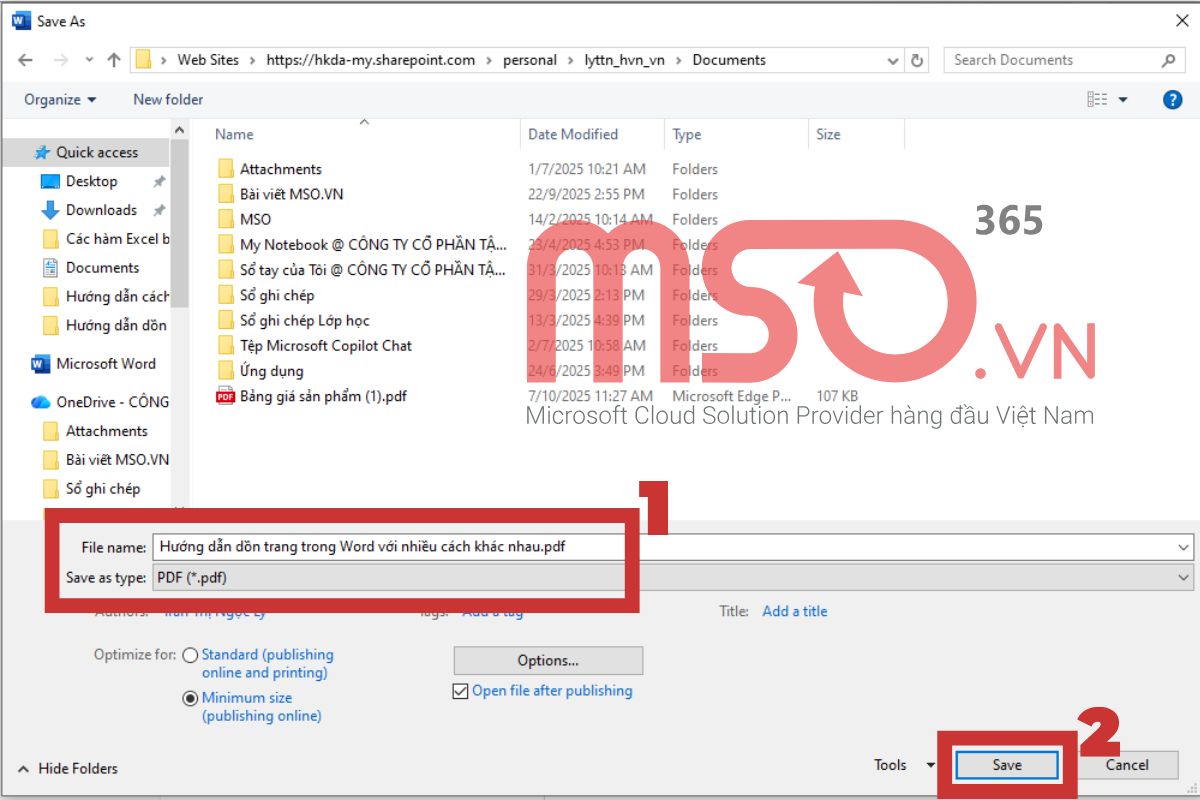Open the Tools dropdown
This screenshot has height=800, width=1200.
pyautogui.click(x=903, y=765)
